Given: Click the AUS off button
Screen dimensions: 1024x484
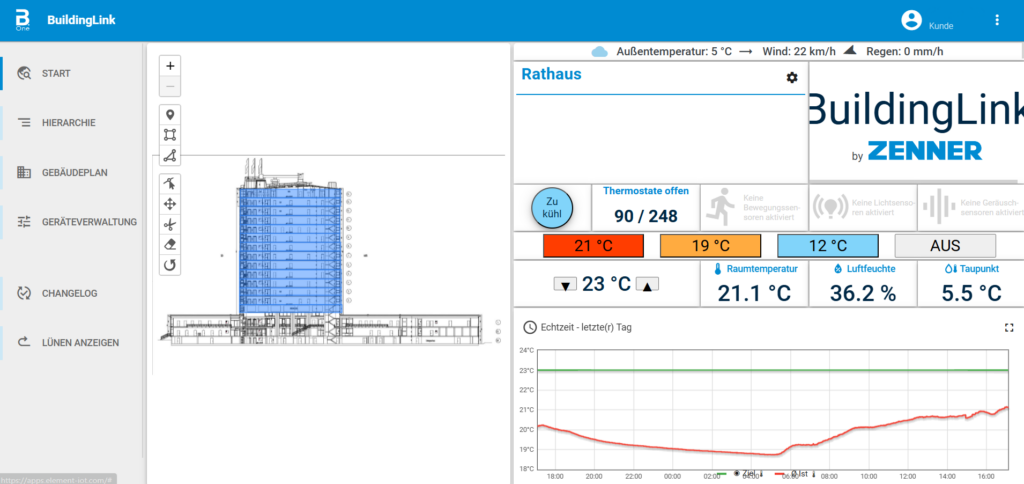Looking at the screenshot, I should tap(945, 246).
